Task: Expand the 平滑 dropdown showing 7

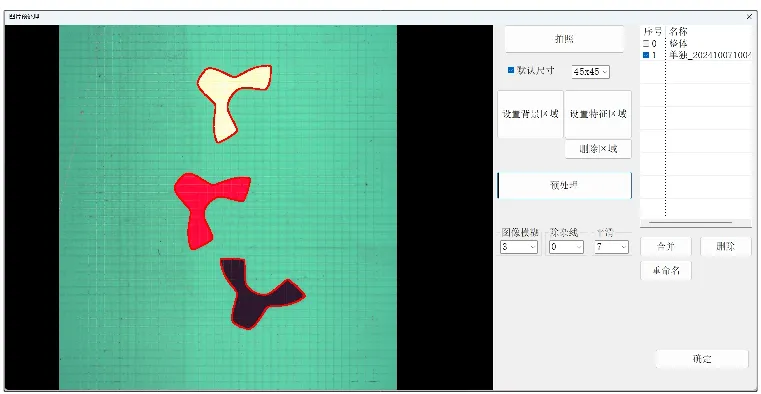Action: click(x=612, y=247)
